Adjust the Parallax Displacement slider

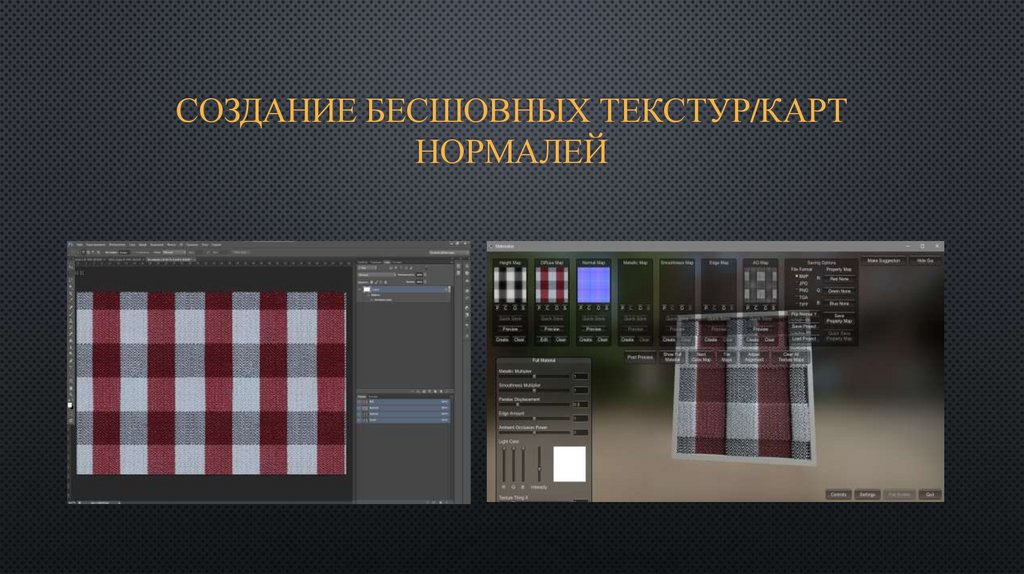(534, 404)
